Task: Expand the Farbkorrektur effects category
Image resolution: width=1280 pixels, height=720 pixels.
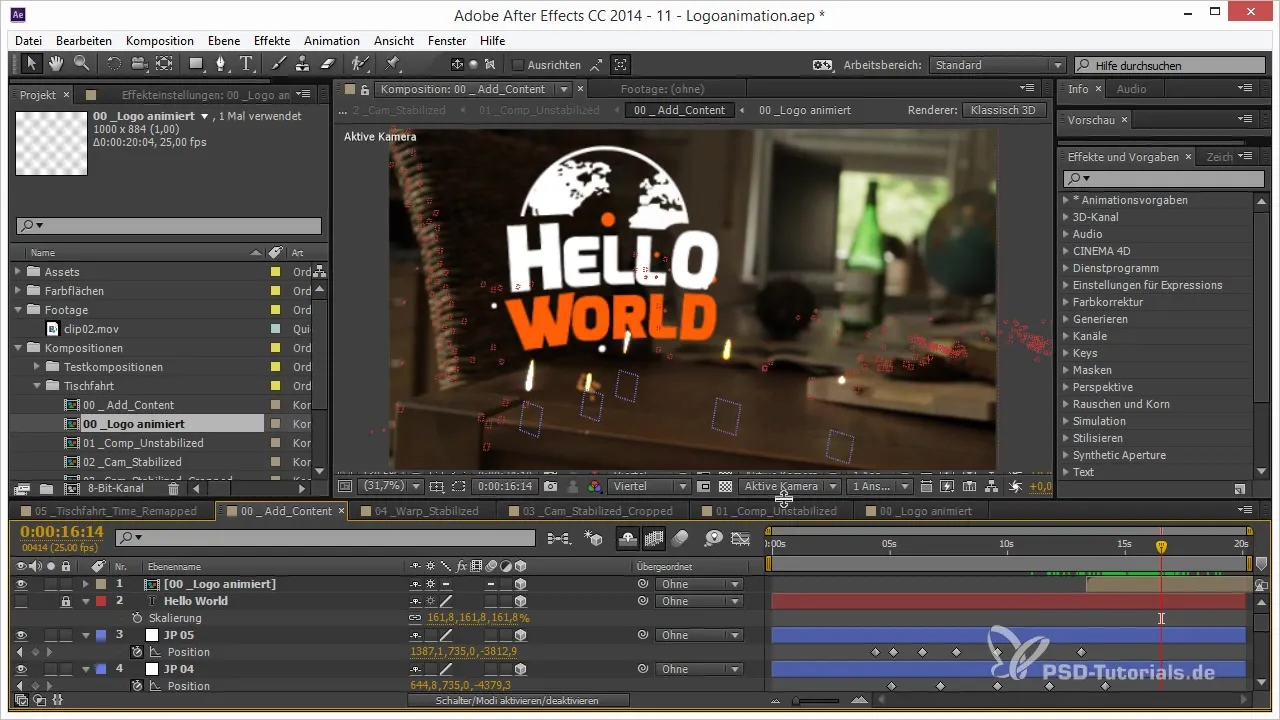Action: tap(1065, 302)
